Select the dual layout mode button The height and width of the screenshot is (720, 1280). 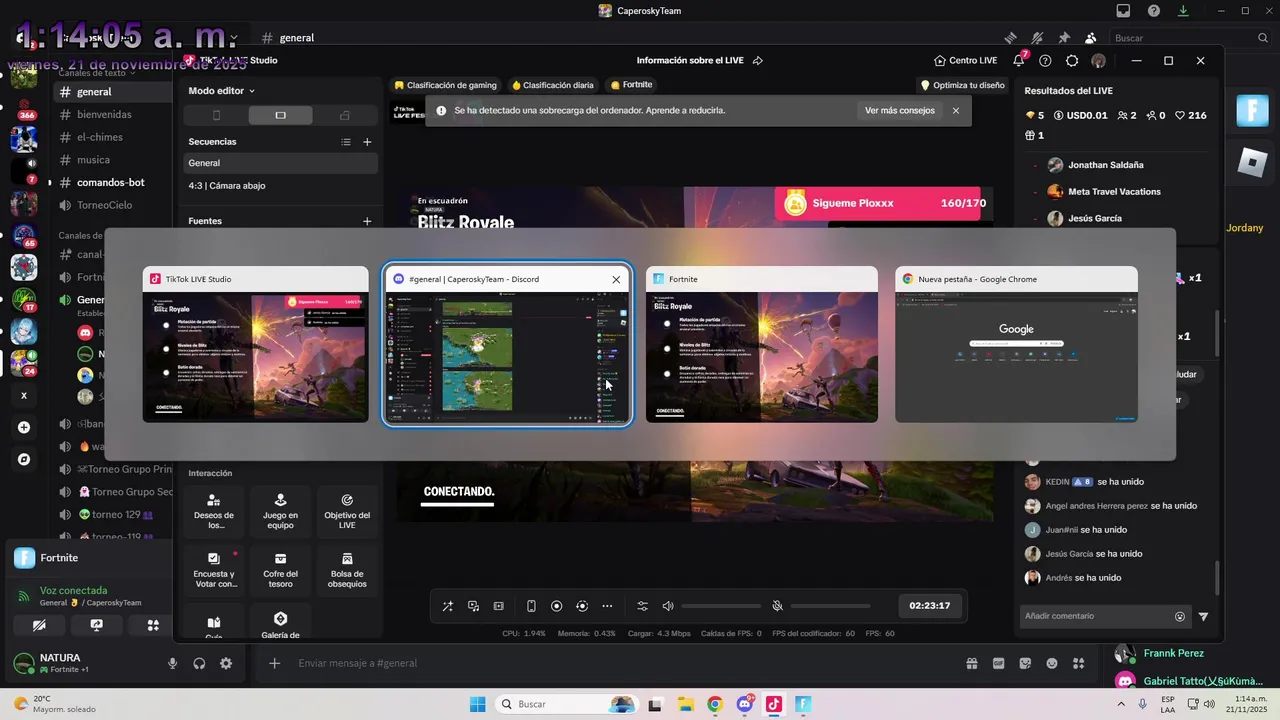tap(345, 116)
